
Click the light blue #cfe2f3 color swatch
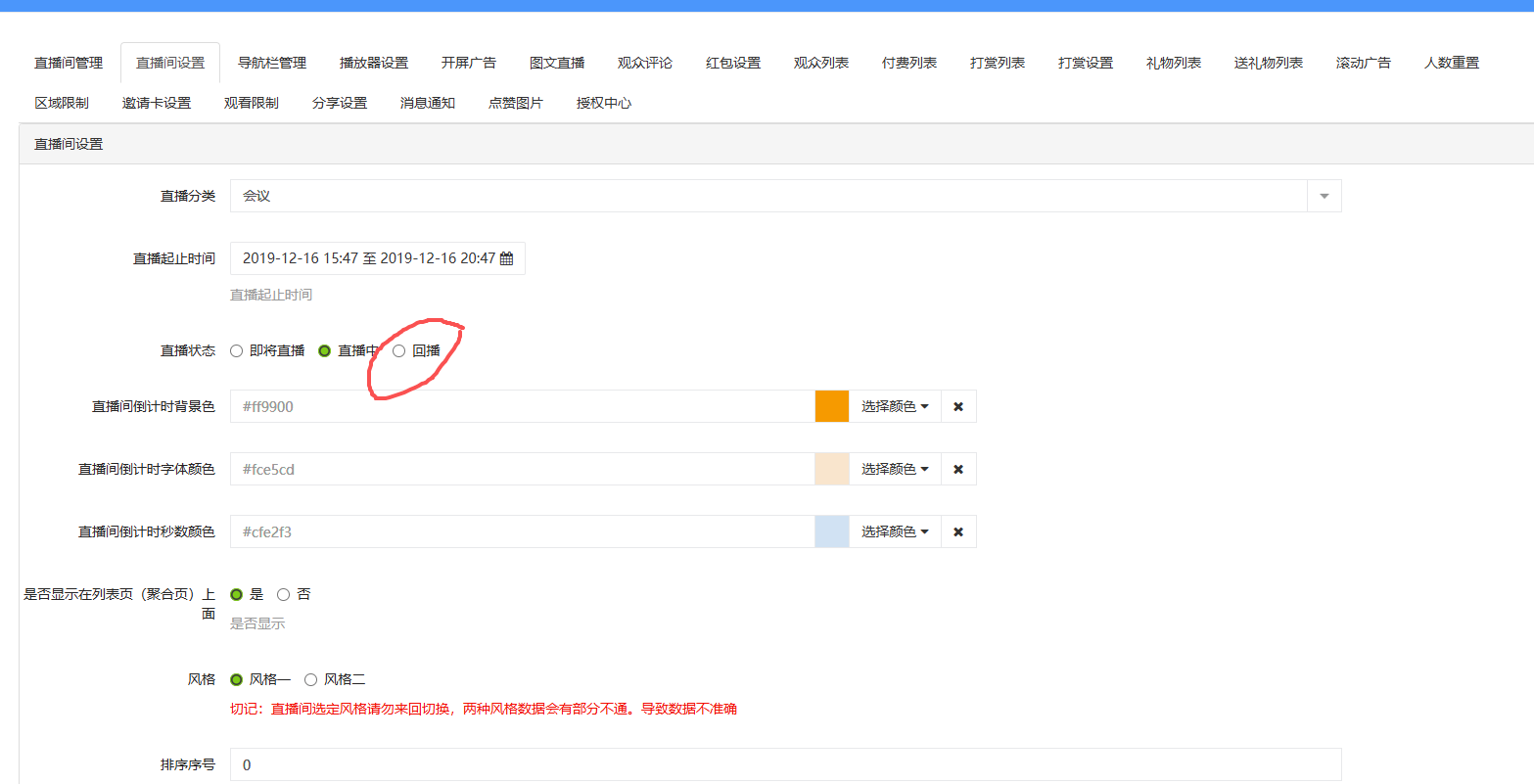pos(832,531)
